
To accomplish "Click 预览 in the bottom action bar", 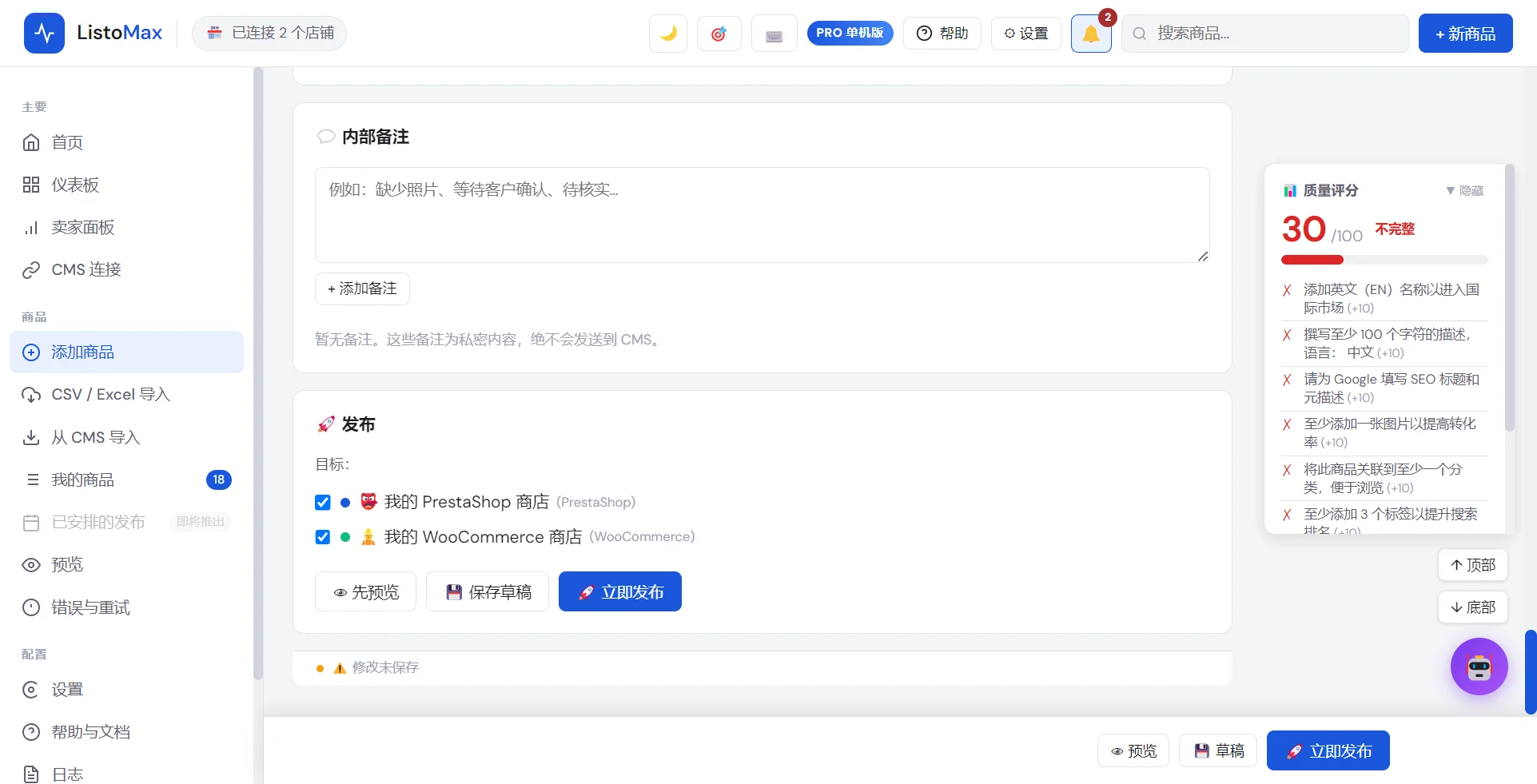I will click(x=1133, y=750).
